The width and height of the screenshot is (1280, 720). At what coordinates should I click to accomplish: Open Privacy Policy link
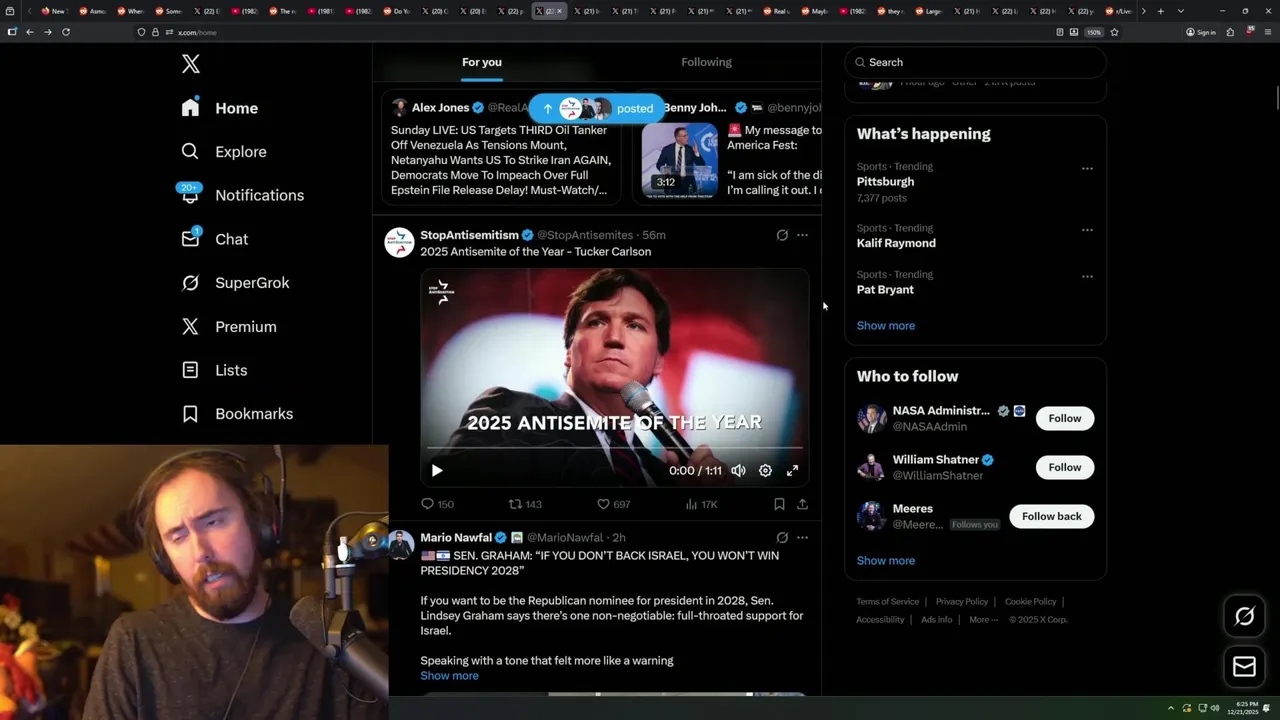click(x=961, y=602)
